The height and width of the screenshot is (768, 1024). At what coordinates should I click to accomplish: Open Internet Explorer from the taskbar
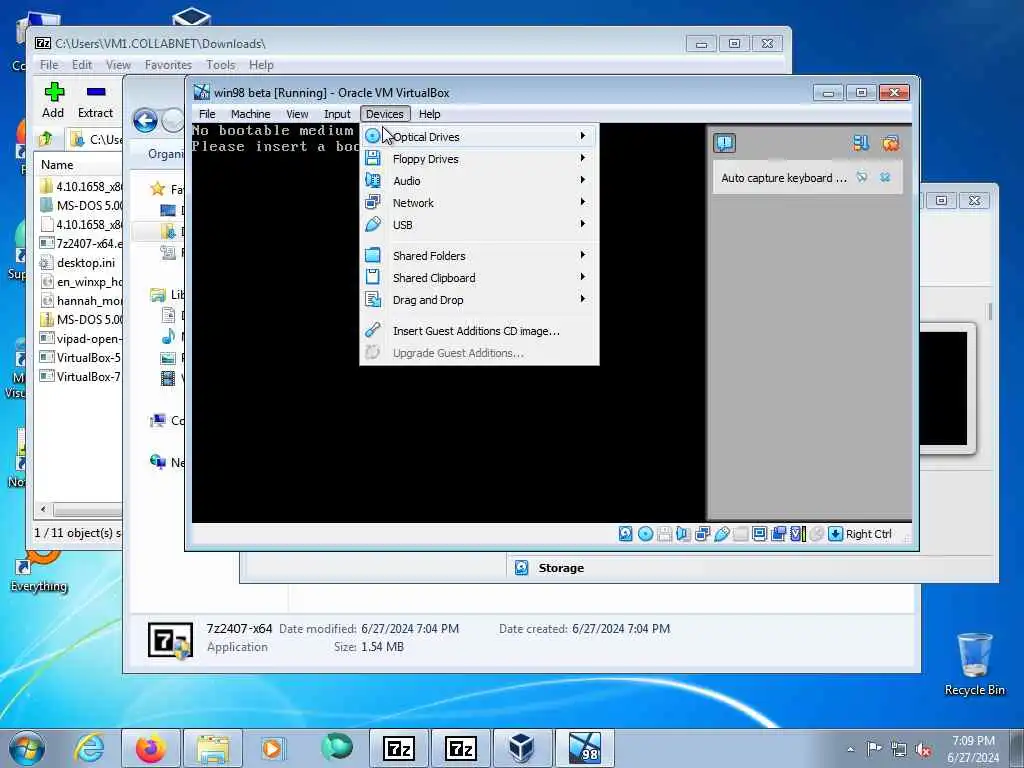[x=89, y=748]
